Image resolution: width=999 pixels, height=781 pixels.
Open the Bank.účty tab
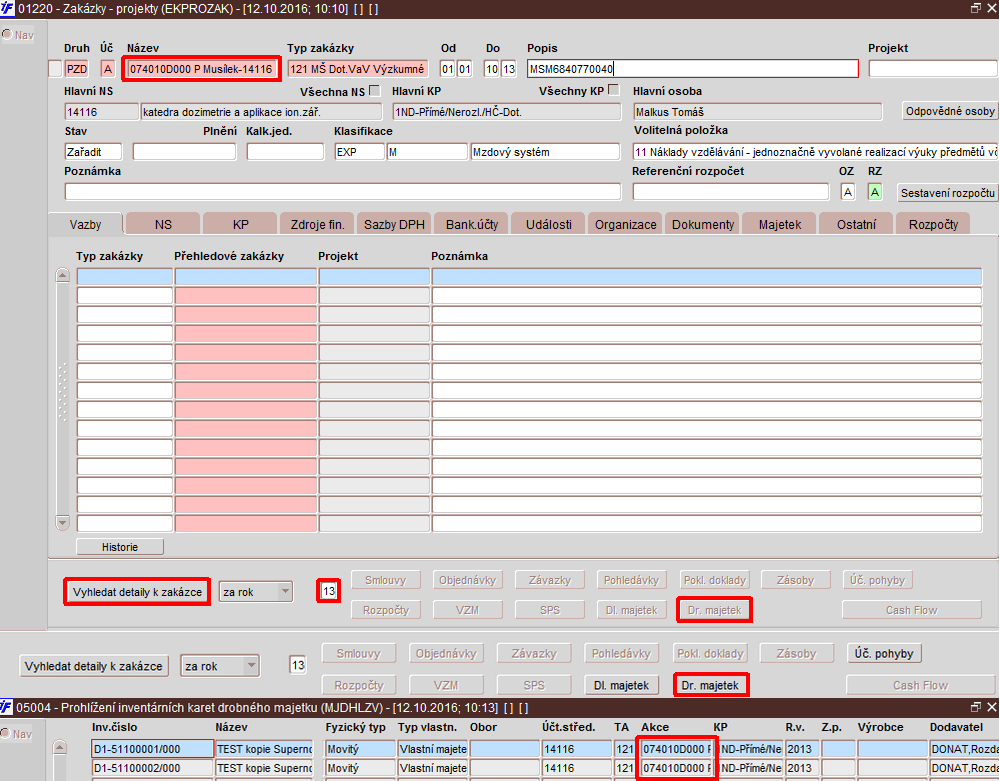point(471,224)
